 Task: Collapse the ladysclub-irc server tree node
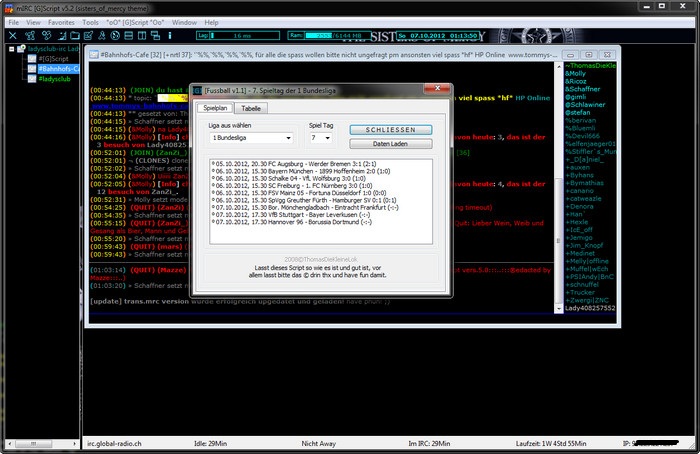tap(12, 49)
